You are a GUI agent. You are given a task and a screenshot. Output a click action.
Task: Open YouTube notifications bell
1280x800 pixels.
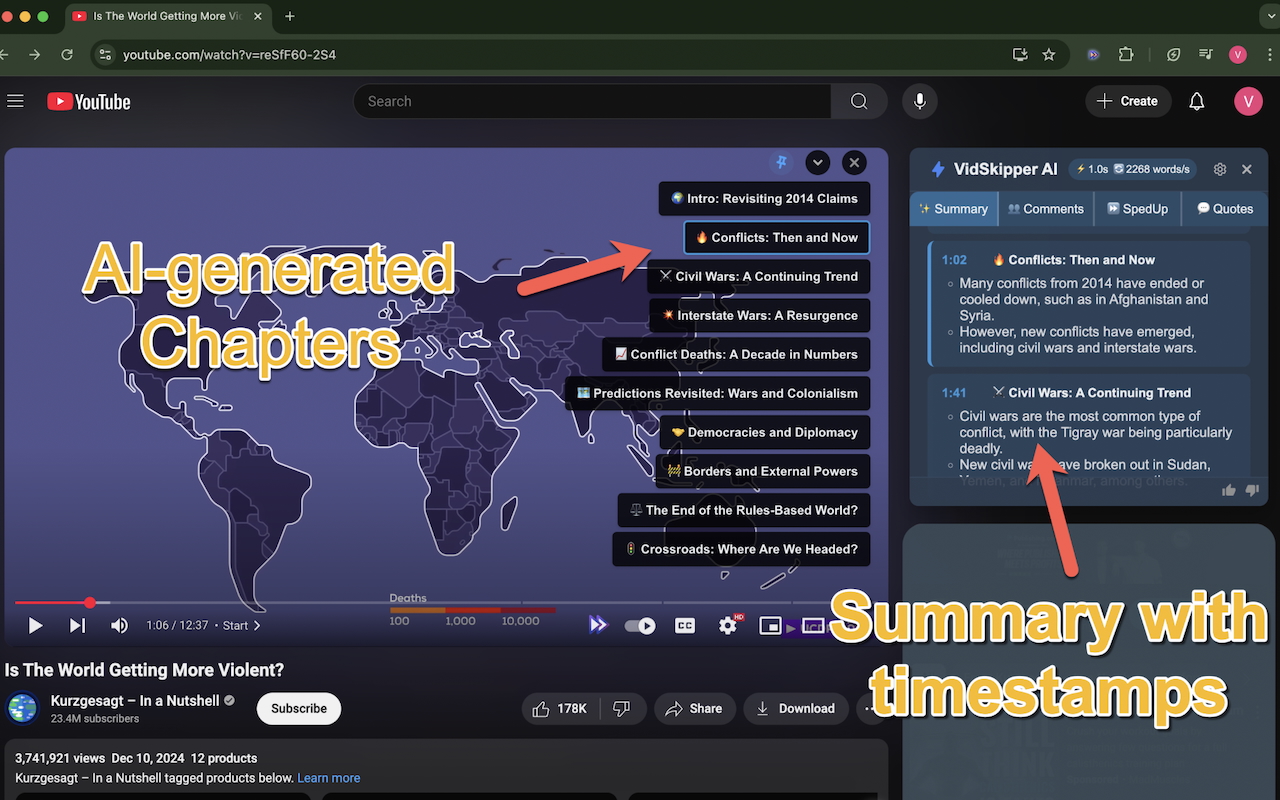coord(1196,101)
